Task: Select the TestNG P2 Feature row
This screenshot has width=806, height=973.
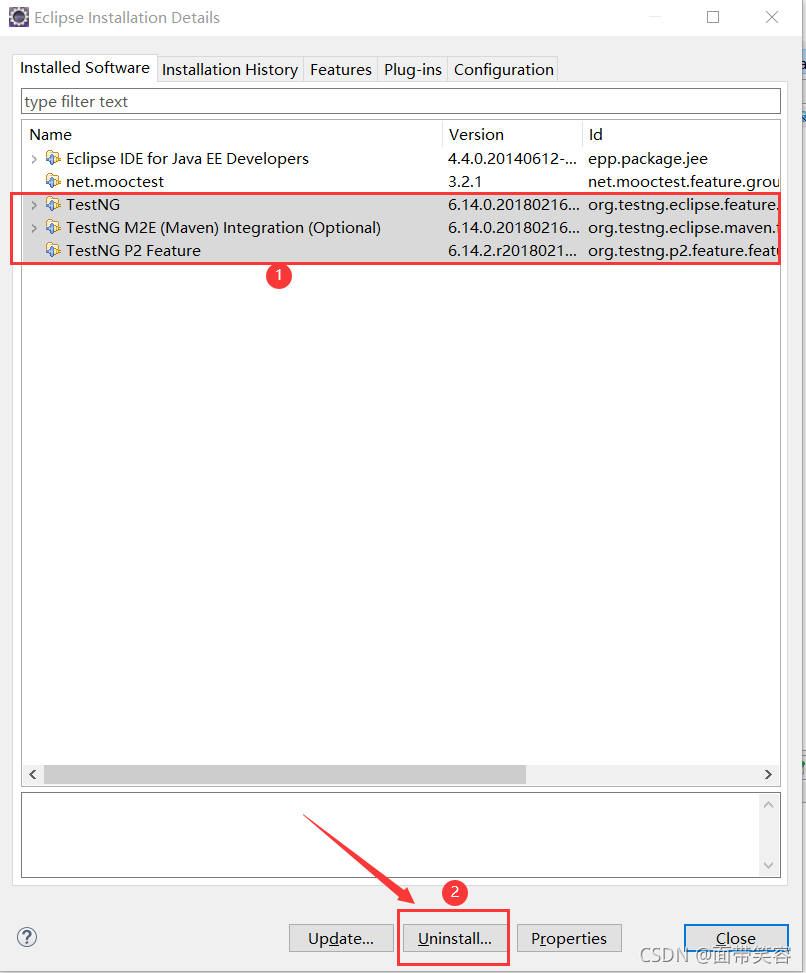Action: (x=401, y=250)
